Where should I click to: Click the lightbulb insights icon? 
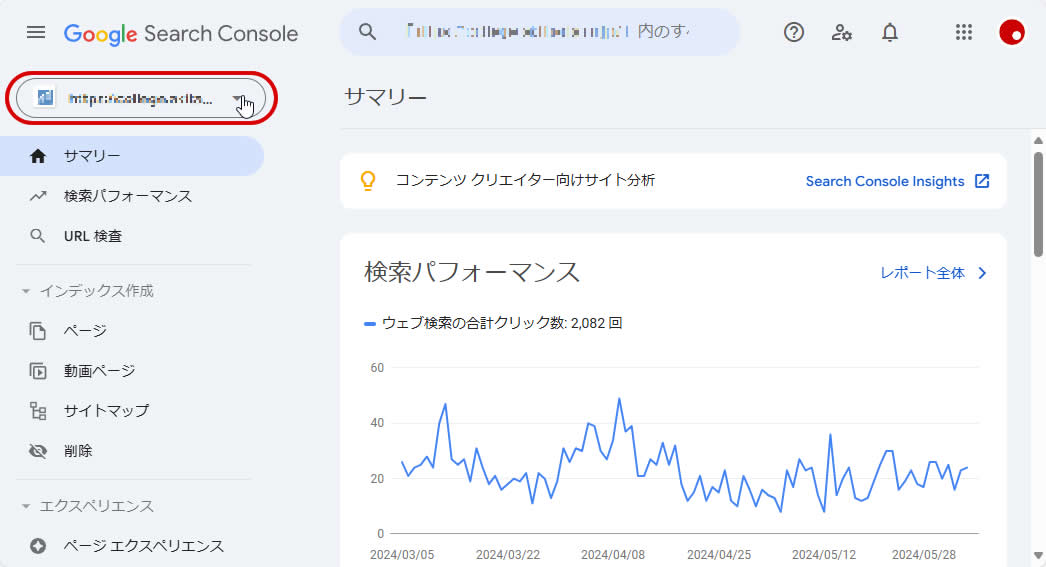pyautogui.click(x=368, y=181)
